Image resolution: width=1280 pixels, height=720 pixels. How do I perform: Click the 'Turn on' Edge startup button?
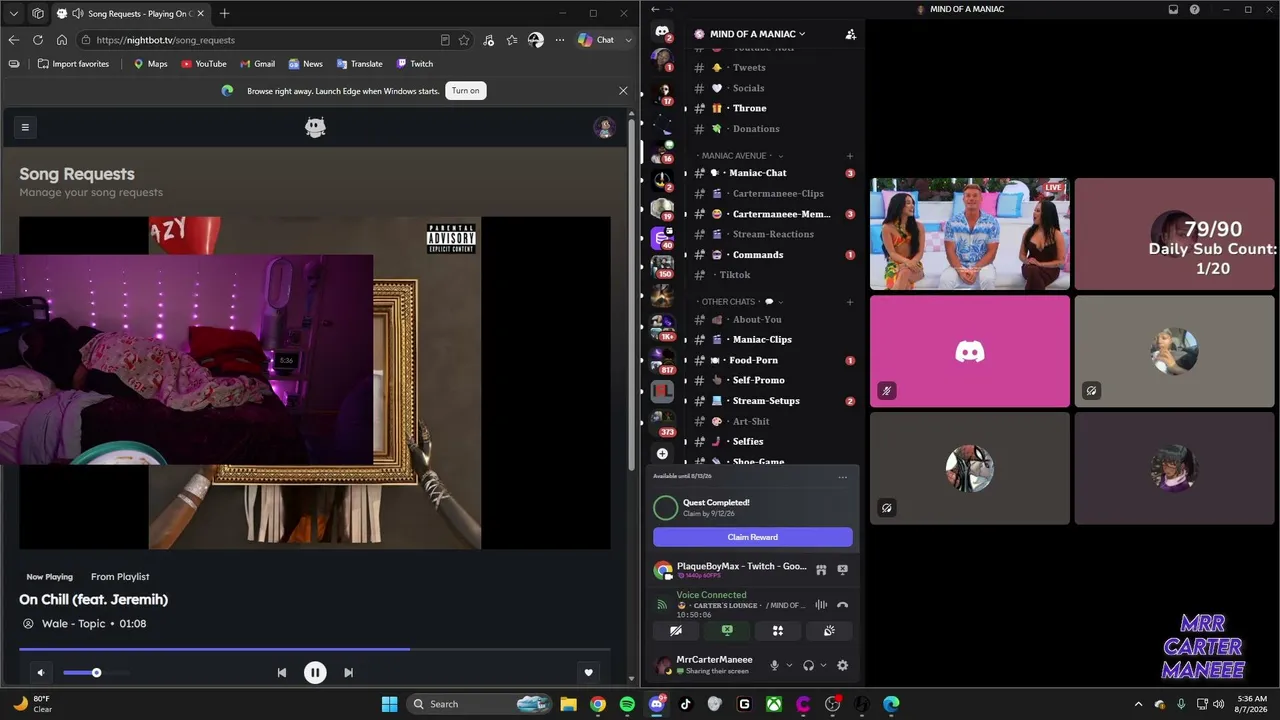465,91
